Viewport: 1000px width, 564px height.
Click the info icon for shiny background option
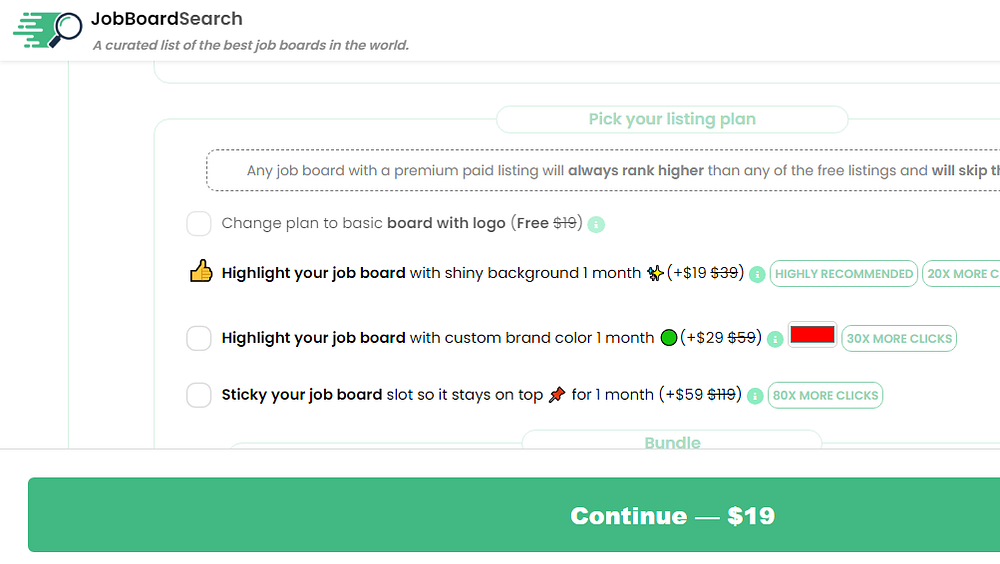click(x=757, y=274)
